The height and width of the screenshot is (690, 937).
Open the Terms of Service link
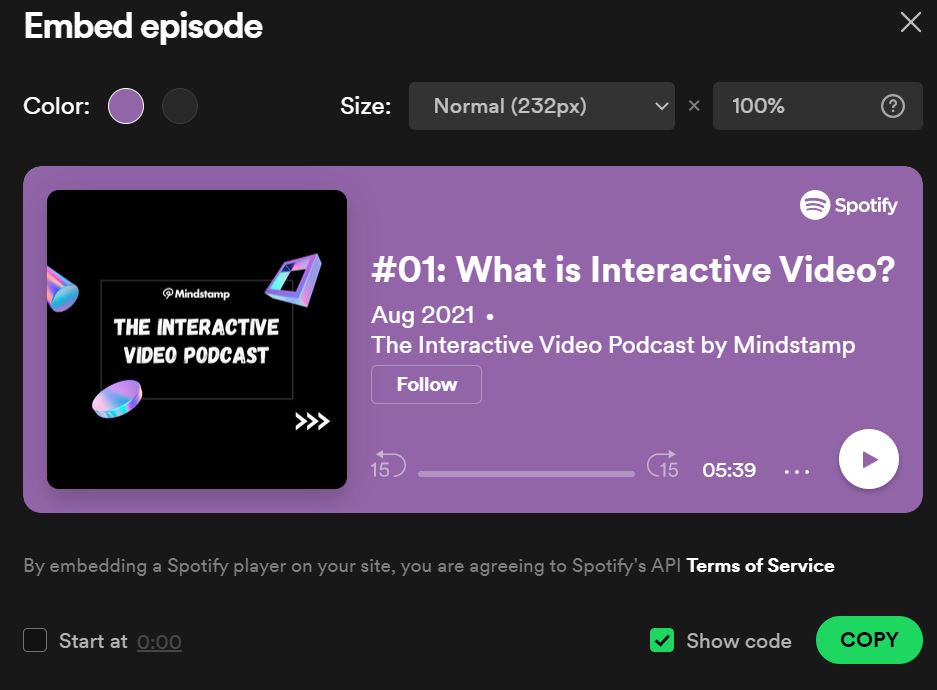pyautogui.click(x=760, y=565)
